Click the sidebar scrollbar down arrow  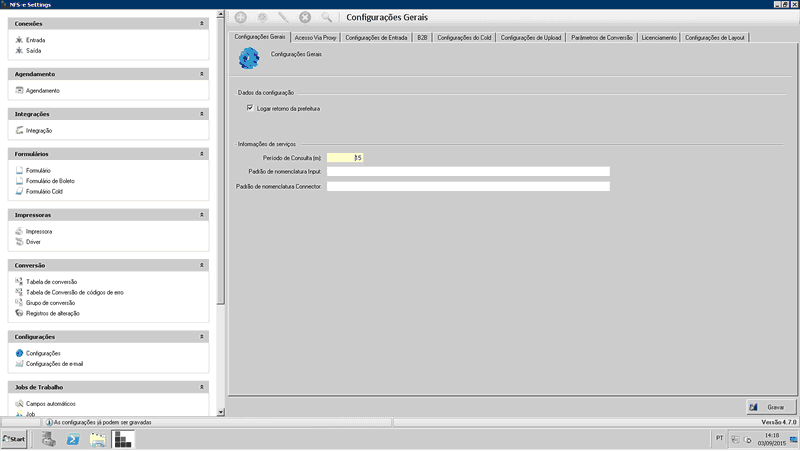tap(220, 412)
